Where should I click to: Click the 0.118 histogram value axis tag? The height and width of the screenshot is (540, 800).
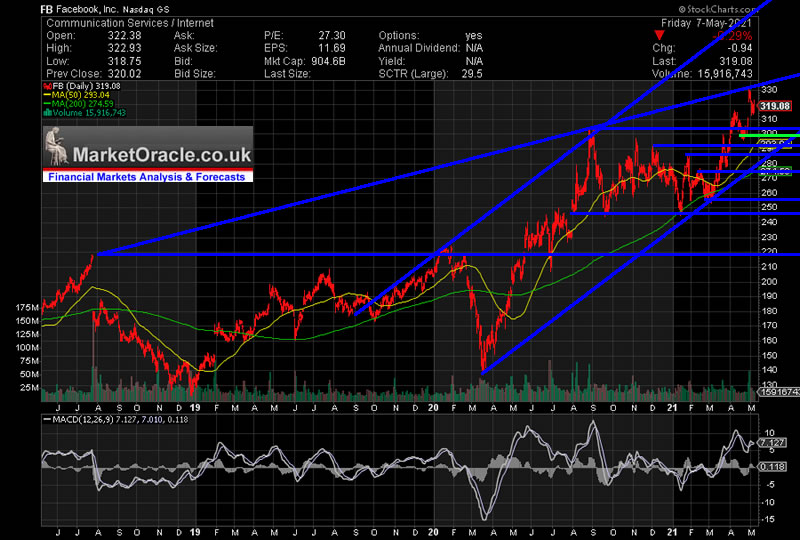[x=772, y=467]
